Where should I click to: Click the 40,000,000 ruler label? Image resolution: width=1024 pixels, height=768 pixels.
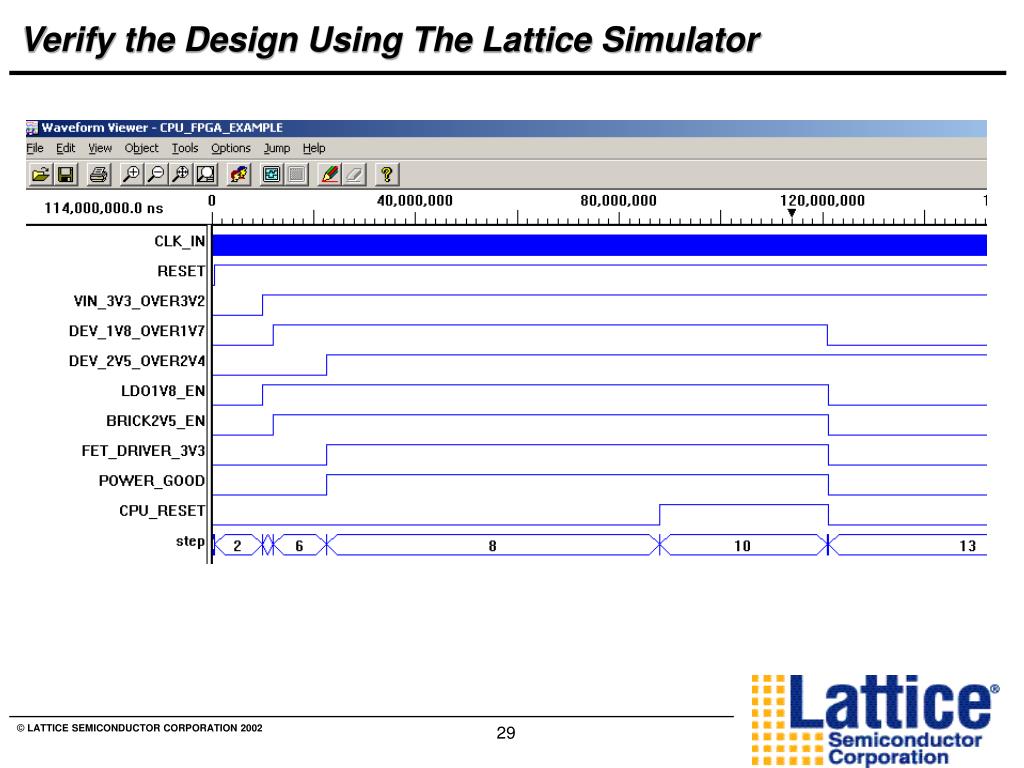click(415, 200)
